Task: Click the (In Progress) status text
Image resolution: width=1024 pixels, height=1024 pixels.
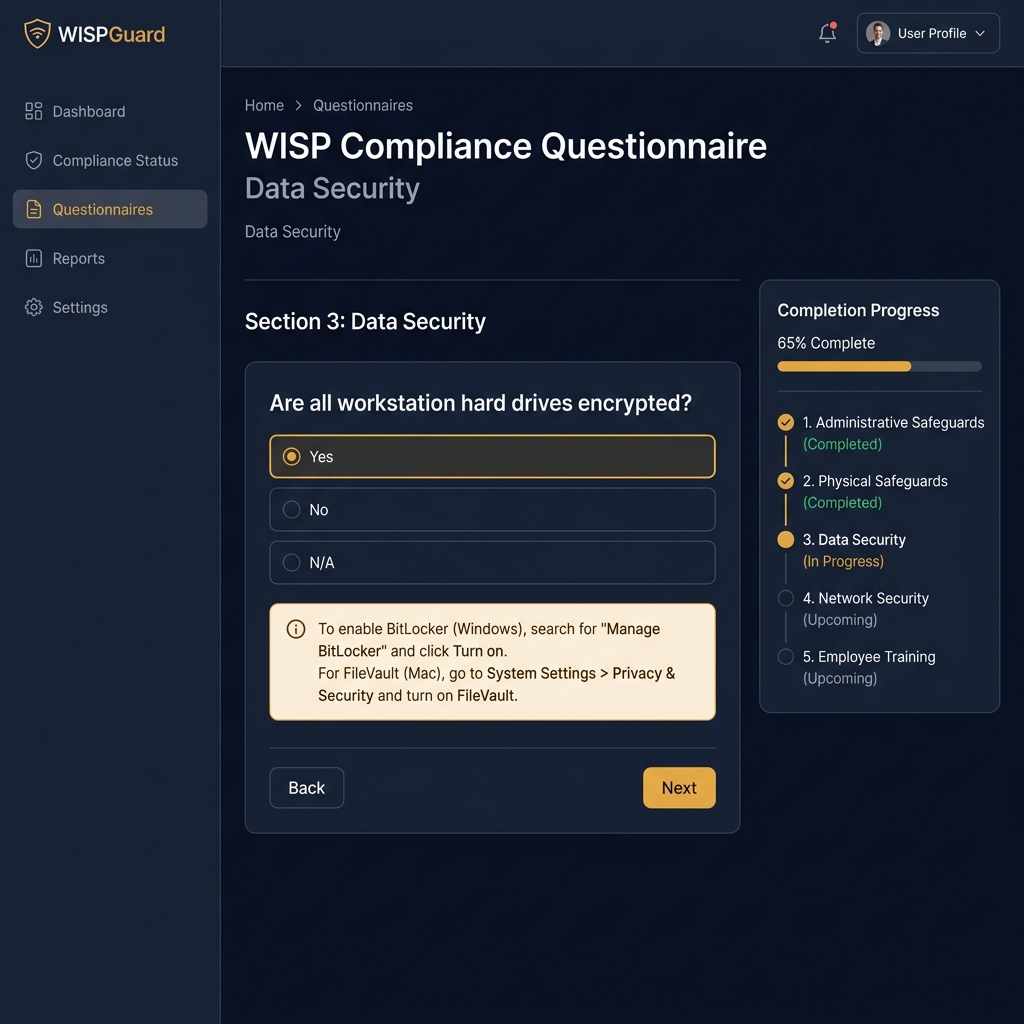Action: (843, 561)
